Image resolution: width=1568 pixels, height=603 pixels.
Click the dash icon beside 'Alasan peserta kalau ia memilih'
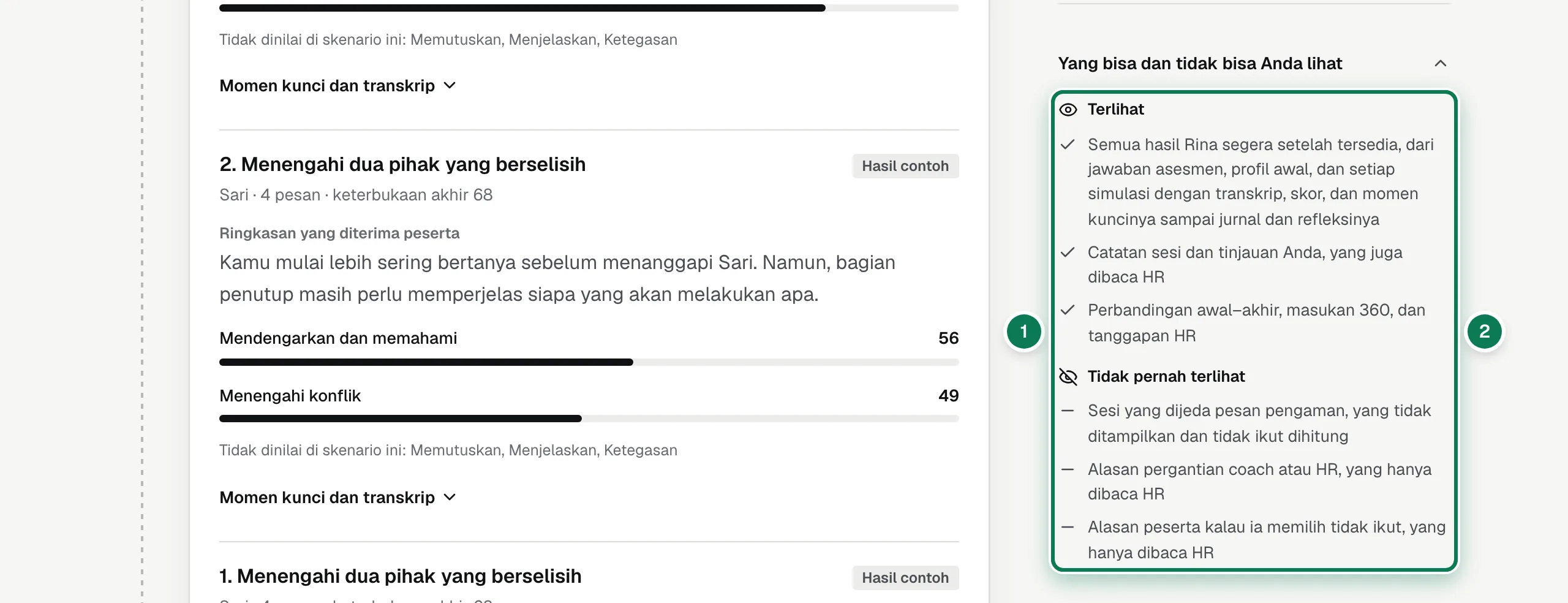coord(1068,527)
